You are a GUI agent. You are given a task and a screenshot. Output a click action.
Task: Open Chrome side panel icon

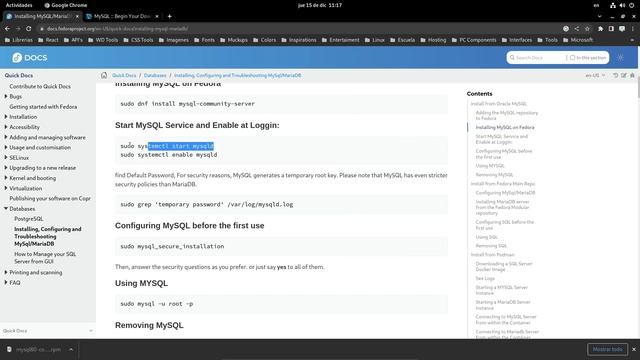coord(611,29)
